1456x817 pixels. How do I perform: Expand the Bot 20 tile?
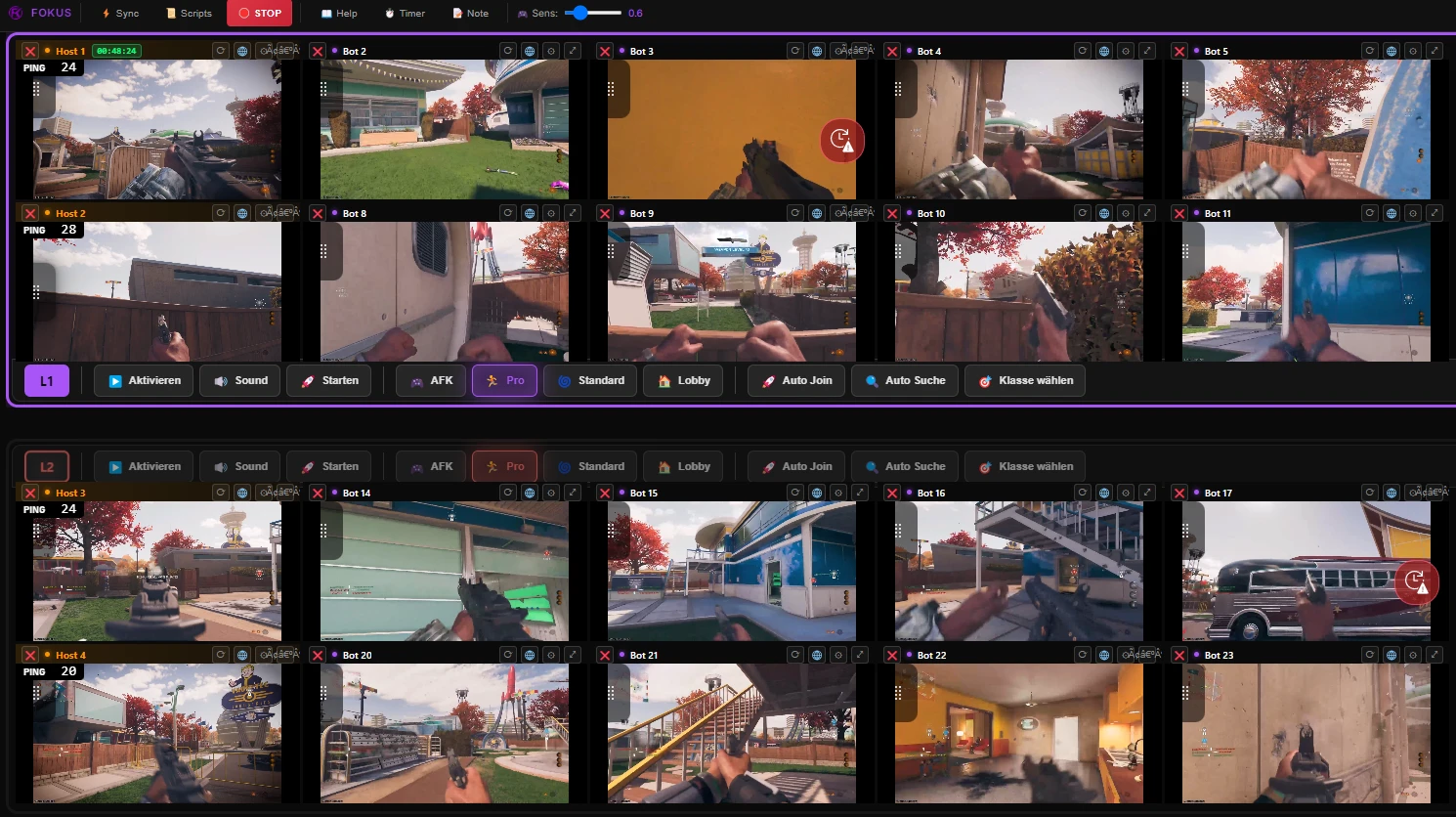573,655
